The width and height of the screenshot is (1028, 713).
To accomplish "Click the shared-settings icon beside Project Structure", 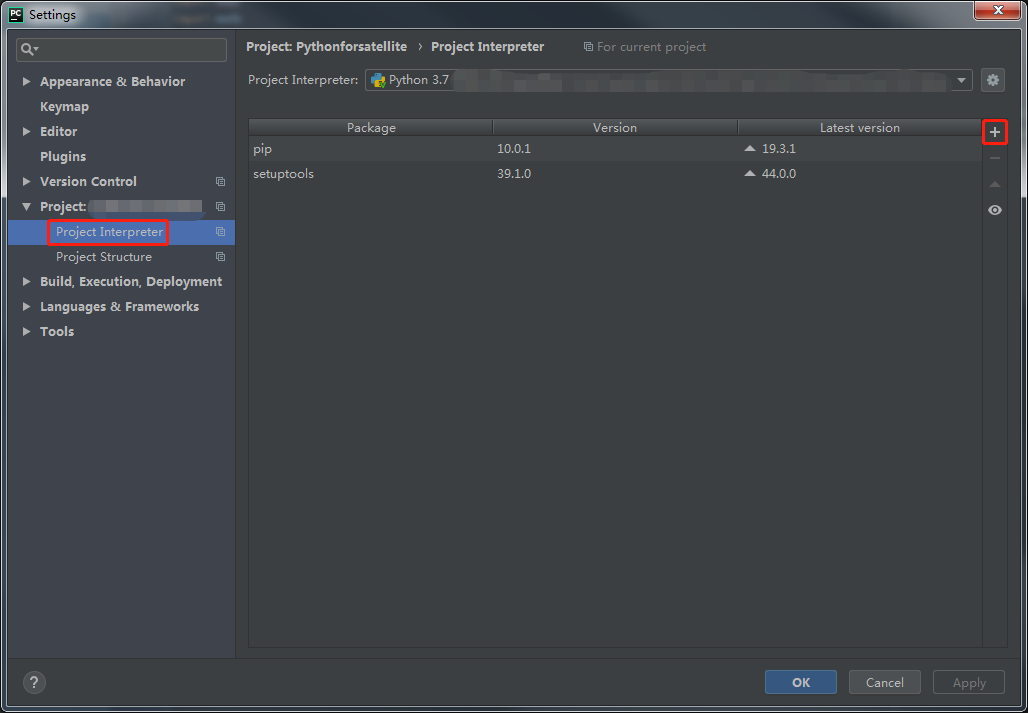I will coord(220,256).
